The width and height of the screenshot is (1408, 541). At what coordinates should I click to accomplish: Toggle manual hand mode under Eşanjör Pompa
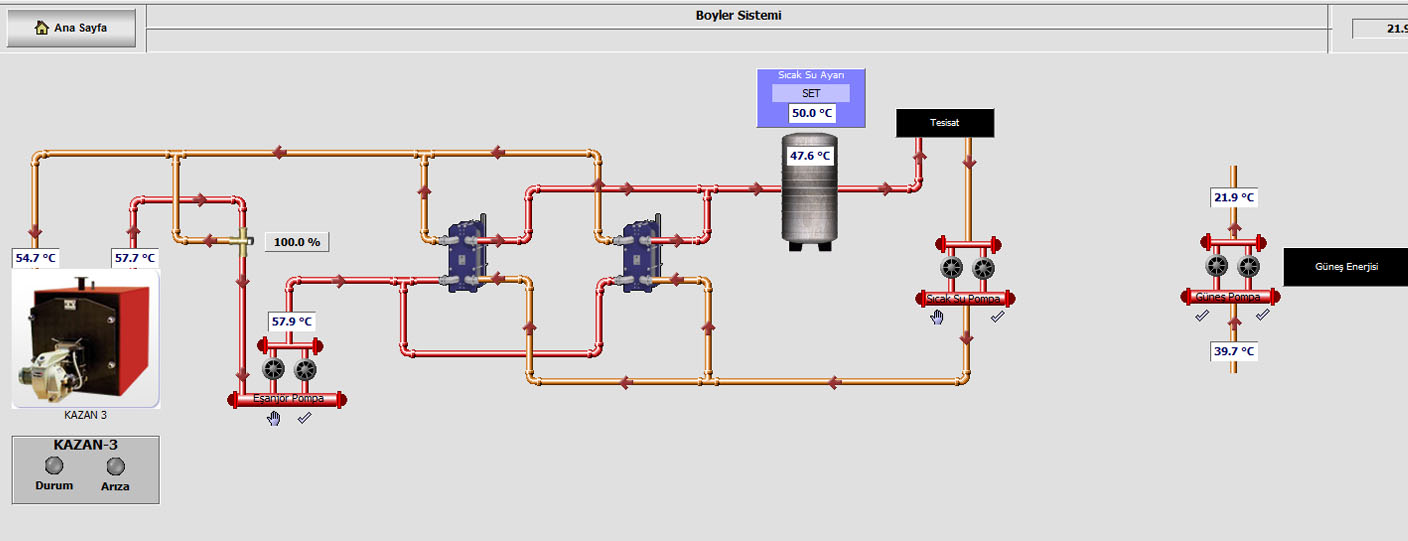(x=274, y=419)
